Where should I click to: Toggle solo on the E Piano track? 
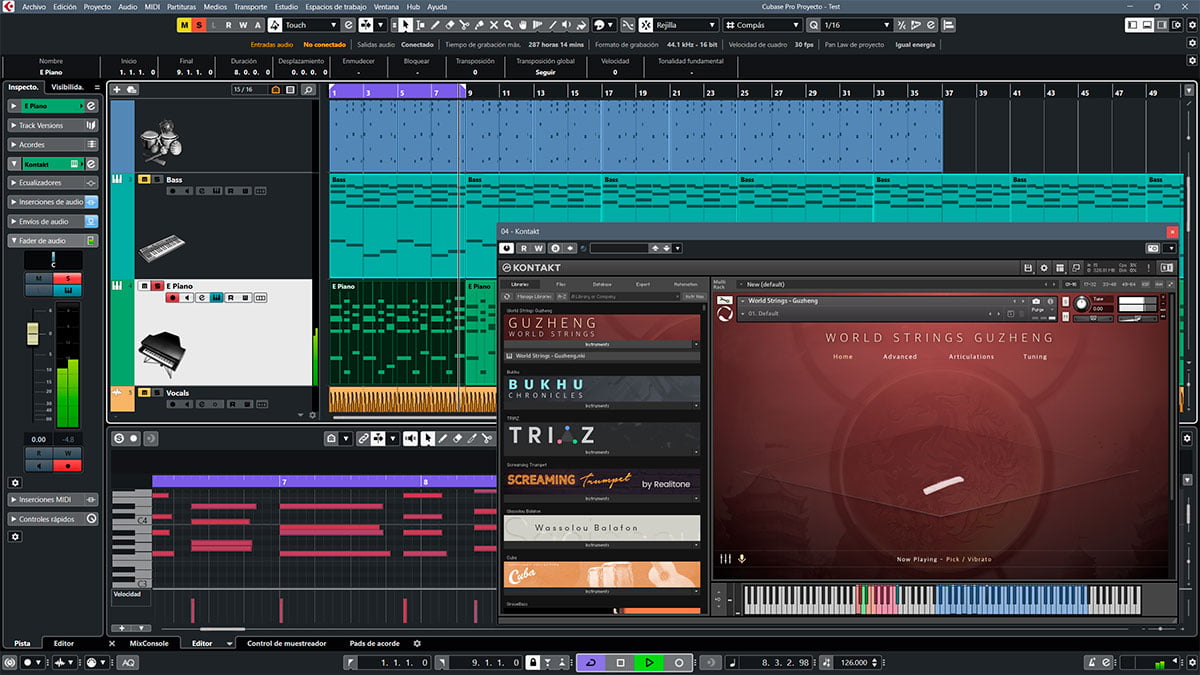[157, 286]
